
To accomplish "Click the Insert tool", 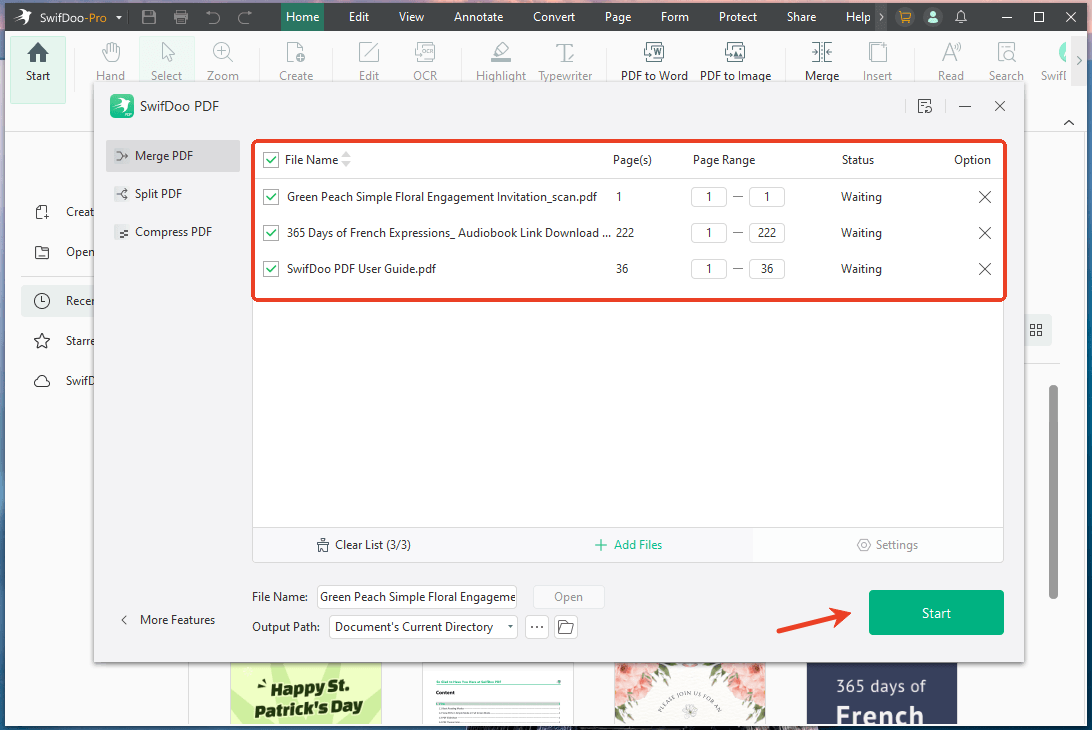I will click(877, 62).
